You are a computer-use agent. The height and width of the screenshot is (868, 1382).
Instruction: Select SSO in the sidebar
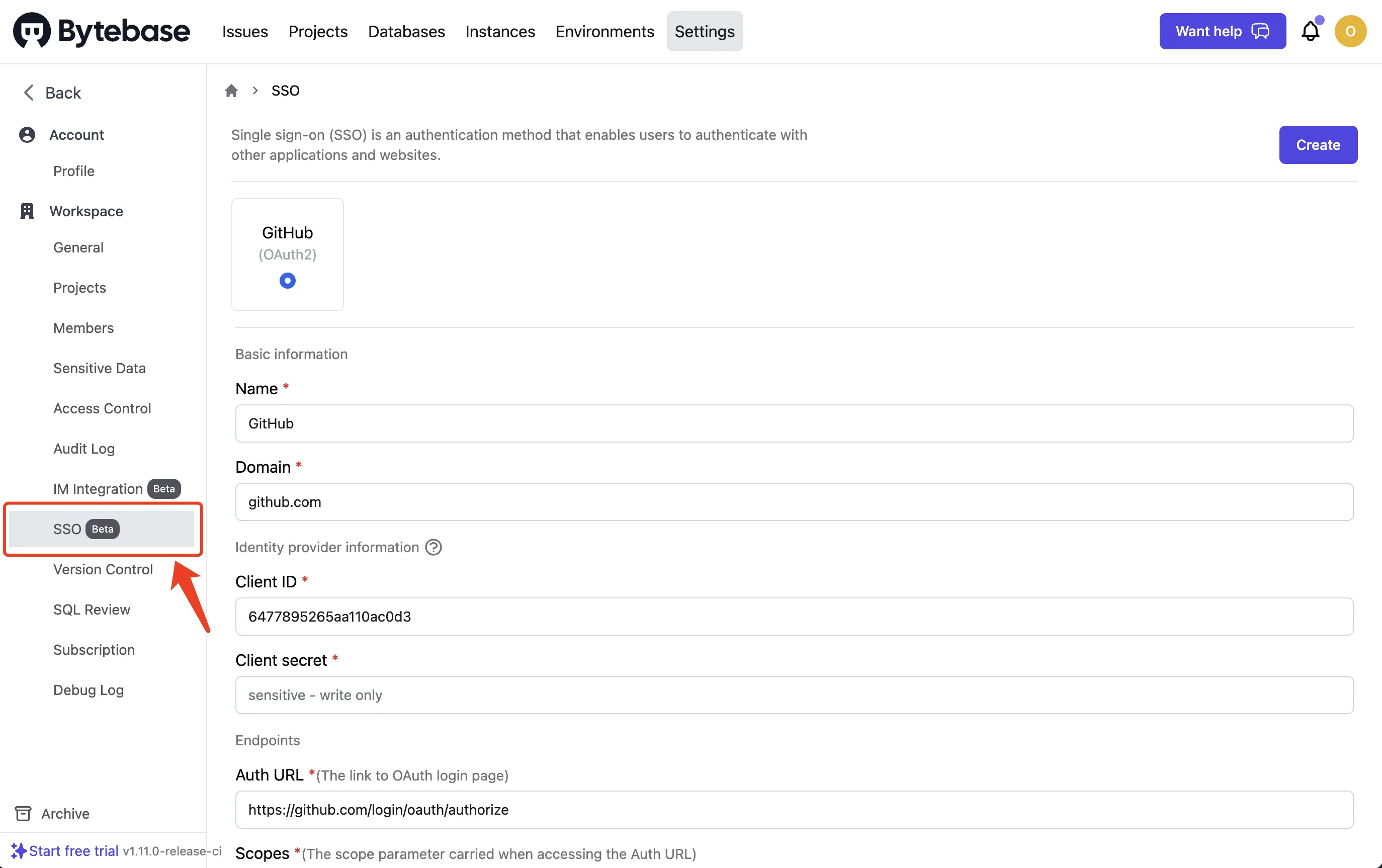coord(102,529)
